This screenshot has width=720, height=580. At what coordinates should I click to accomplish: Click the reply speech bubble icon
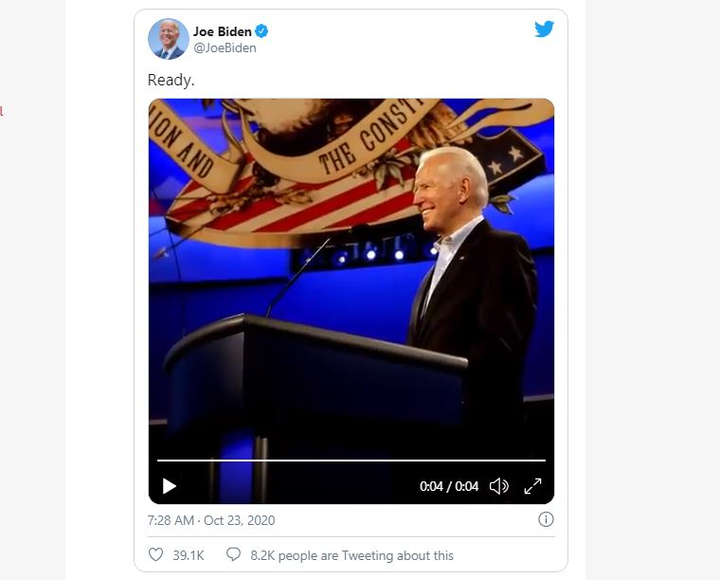click(234, 555)
